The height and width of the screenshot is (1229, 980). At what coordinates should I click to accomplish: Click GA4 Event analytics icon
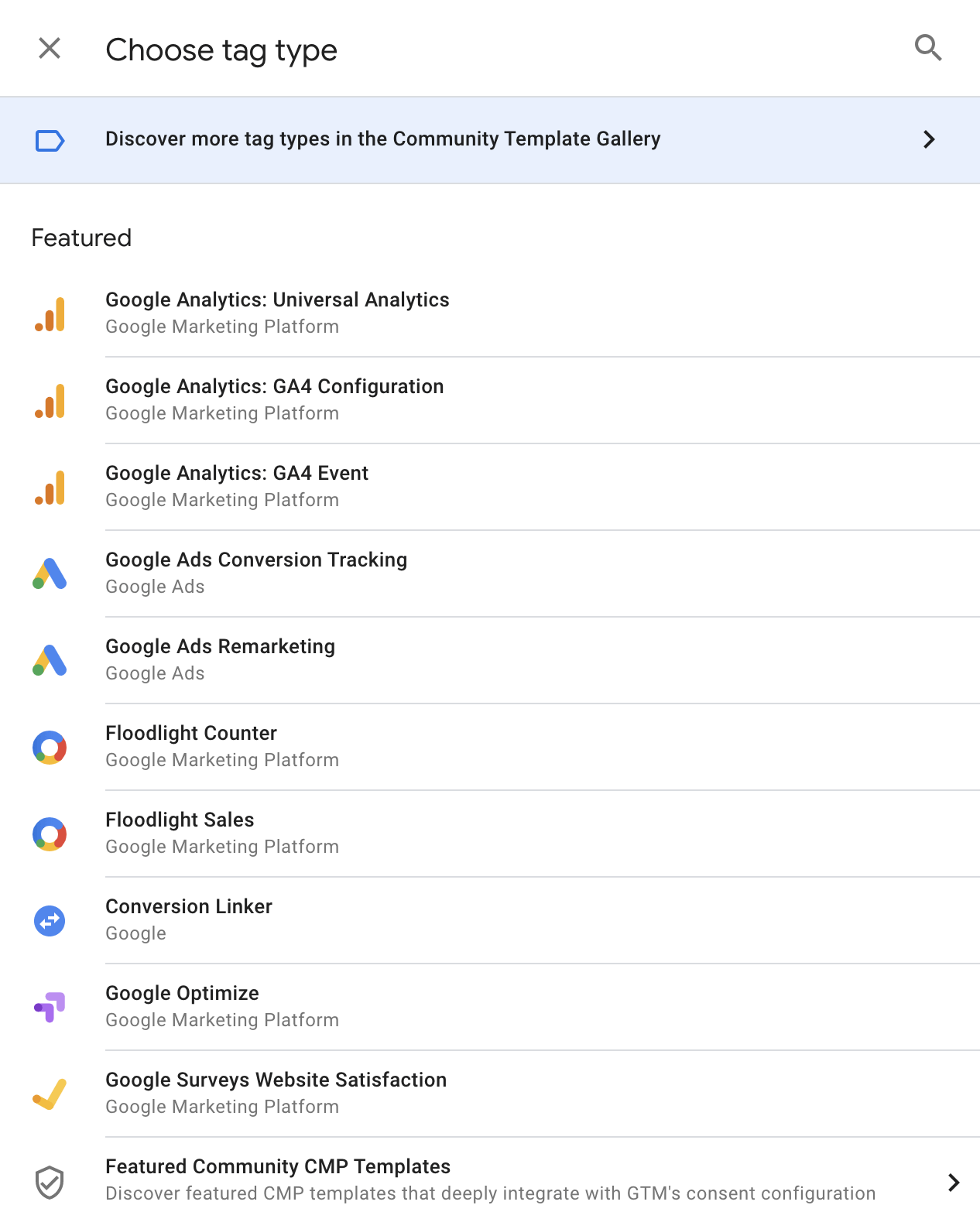click(x=50, y=488)
